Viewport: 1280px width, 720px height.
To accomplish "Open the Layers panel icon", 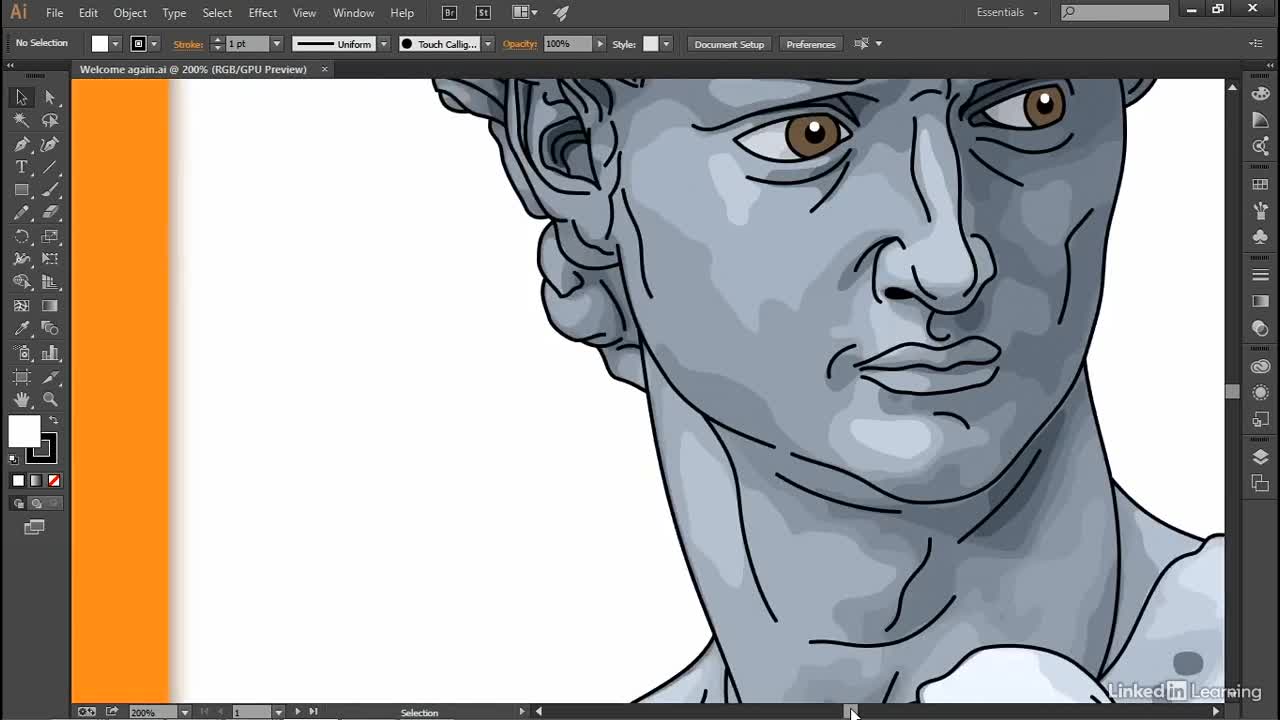I will click(x=1260, y=457).
